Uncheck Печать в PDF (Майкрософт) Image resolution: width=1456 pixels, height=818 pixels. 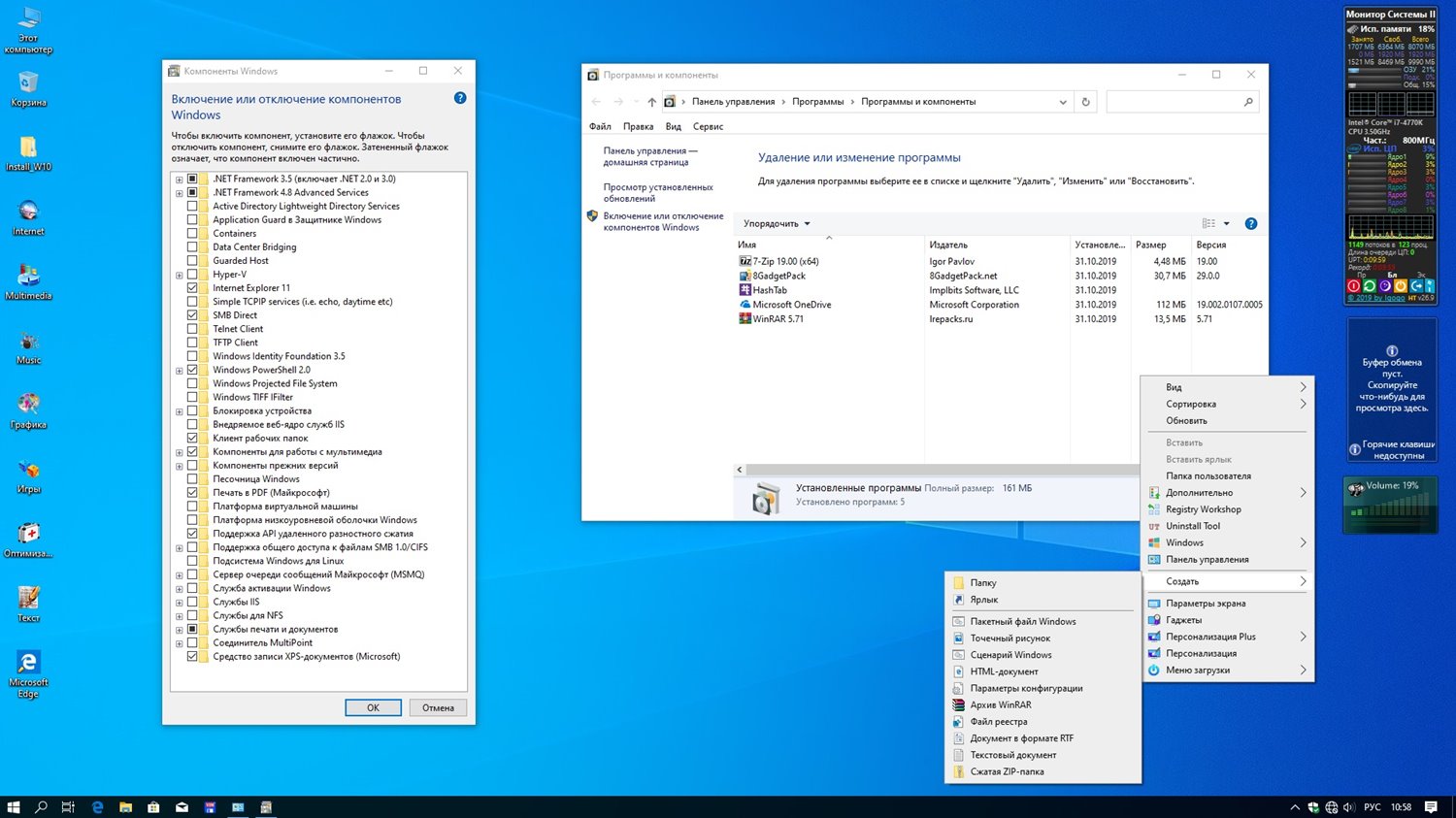(x=192, y=492)
